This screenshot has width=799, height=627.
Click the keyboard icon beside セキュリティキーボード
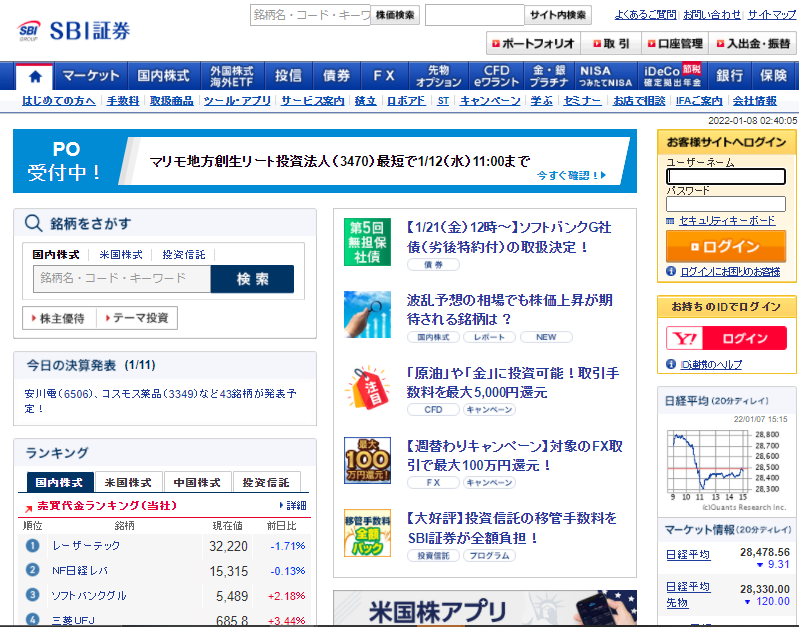670,221
